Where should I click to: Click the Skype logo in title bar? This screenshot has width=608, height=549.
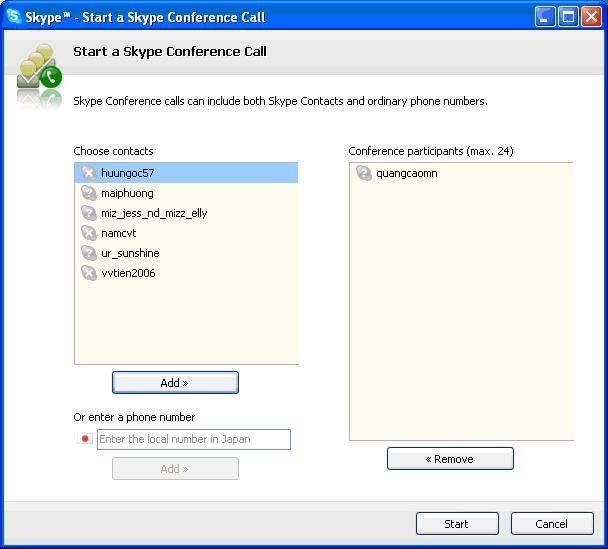(14, 17)
